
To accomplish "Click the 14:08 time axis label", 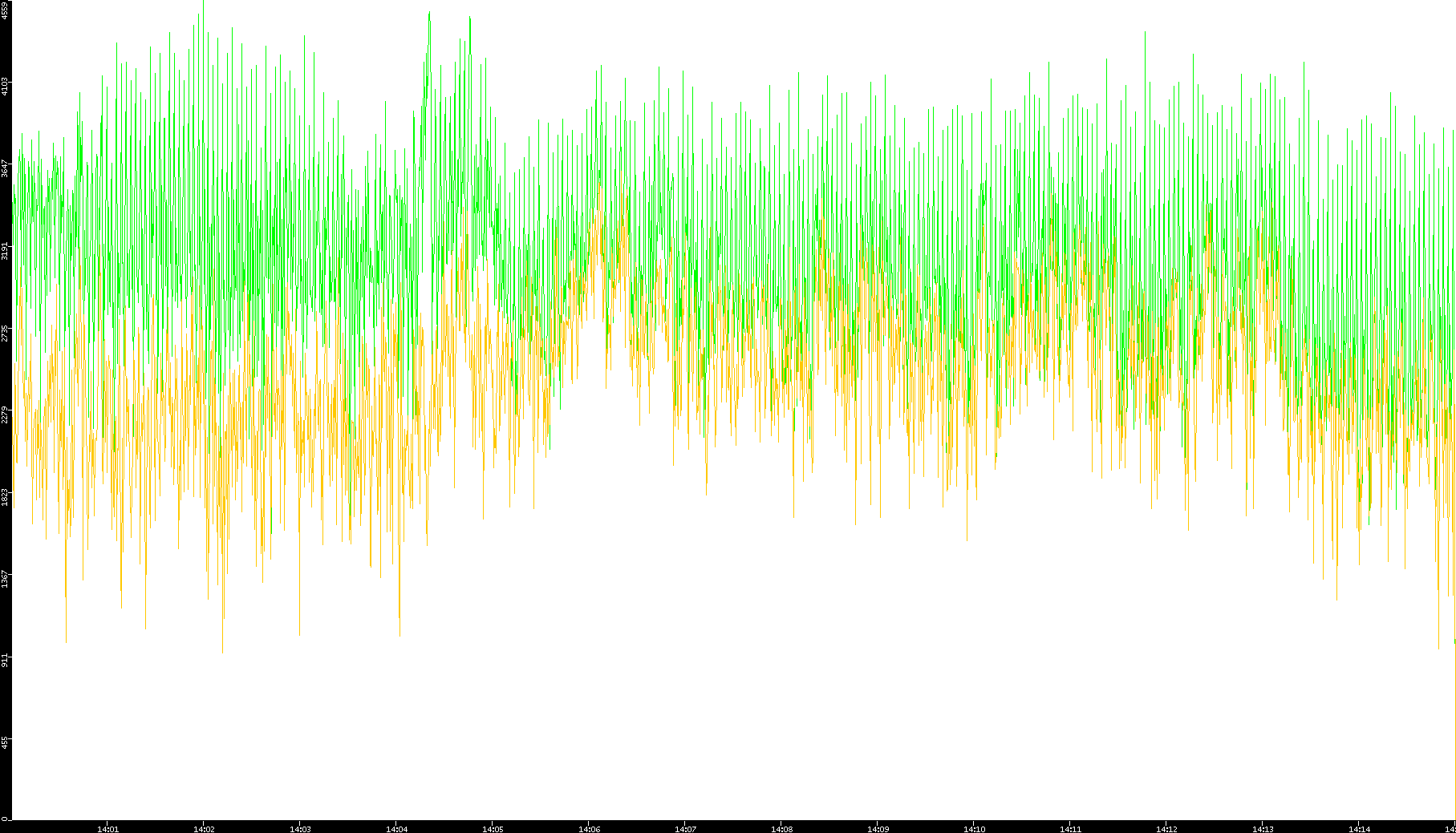I will pos(781,829).
